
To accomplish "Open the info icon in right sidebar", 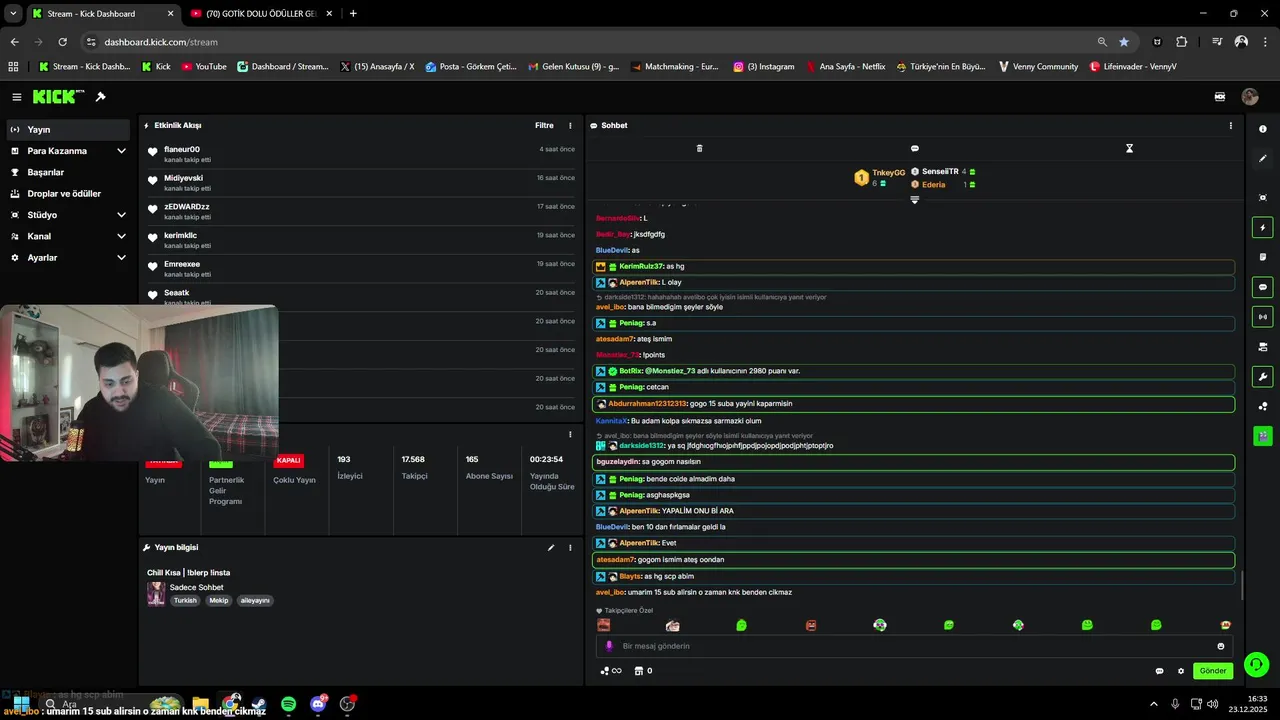I will 1263,129.
